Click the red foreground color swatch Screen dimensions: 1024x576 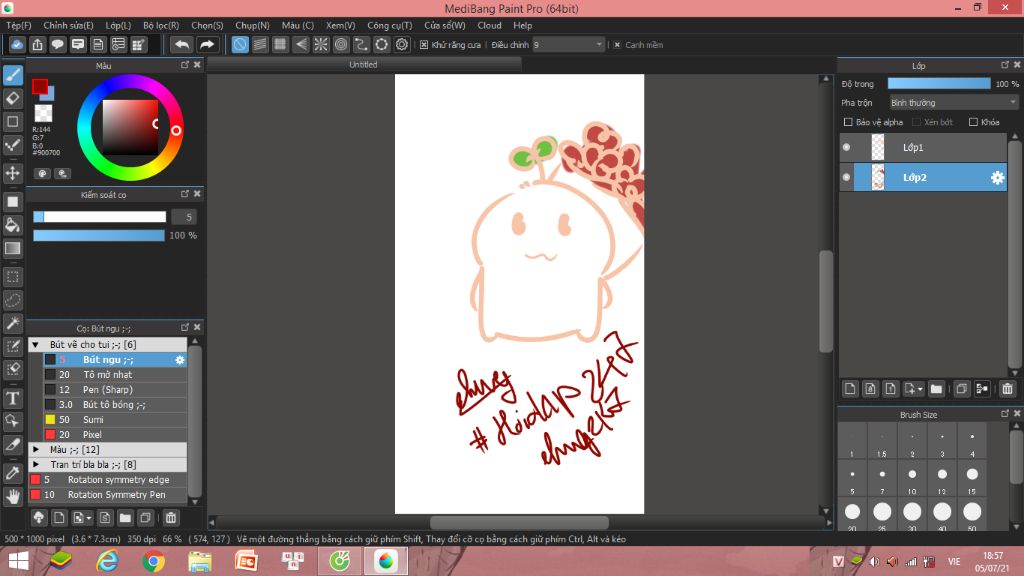click(40, 86)
